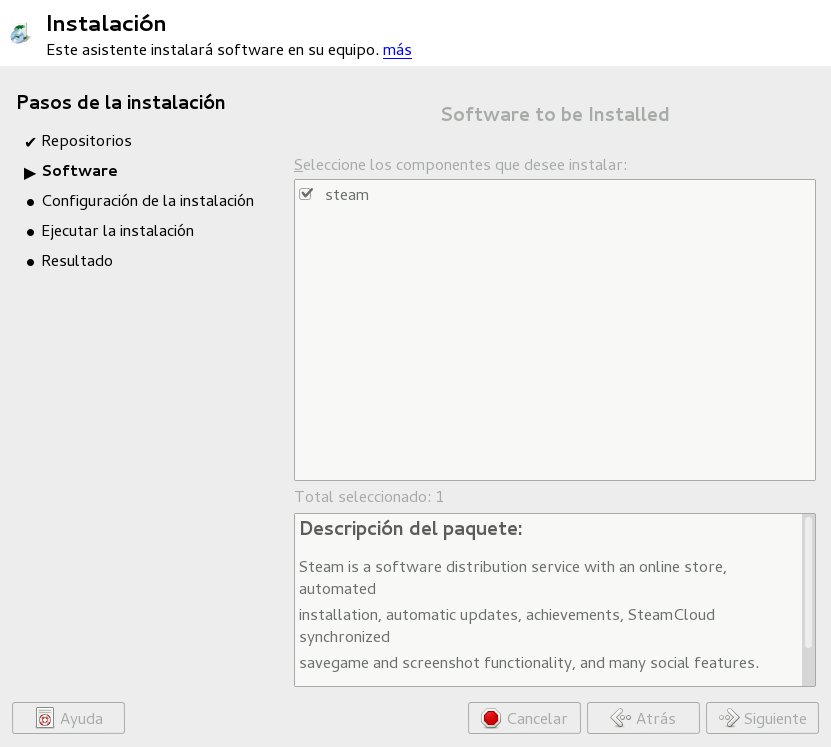Viewport: 831px width, 747px height.
Task: Select the Software step in sidebar
Action: pyautogui.click(x=79, y=171)
